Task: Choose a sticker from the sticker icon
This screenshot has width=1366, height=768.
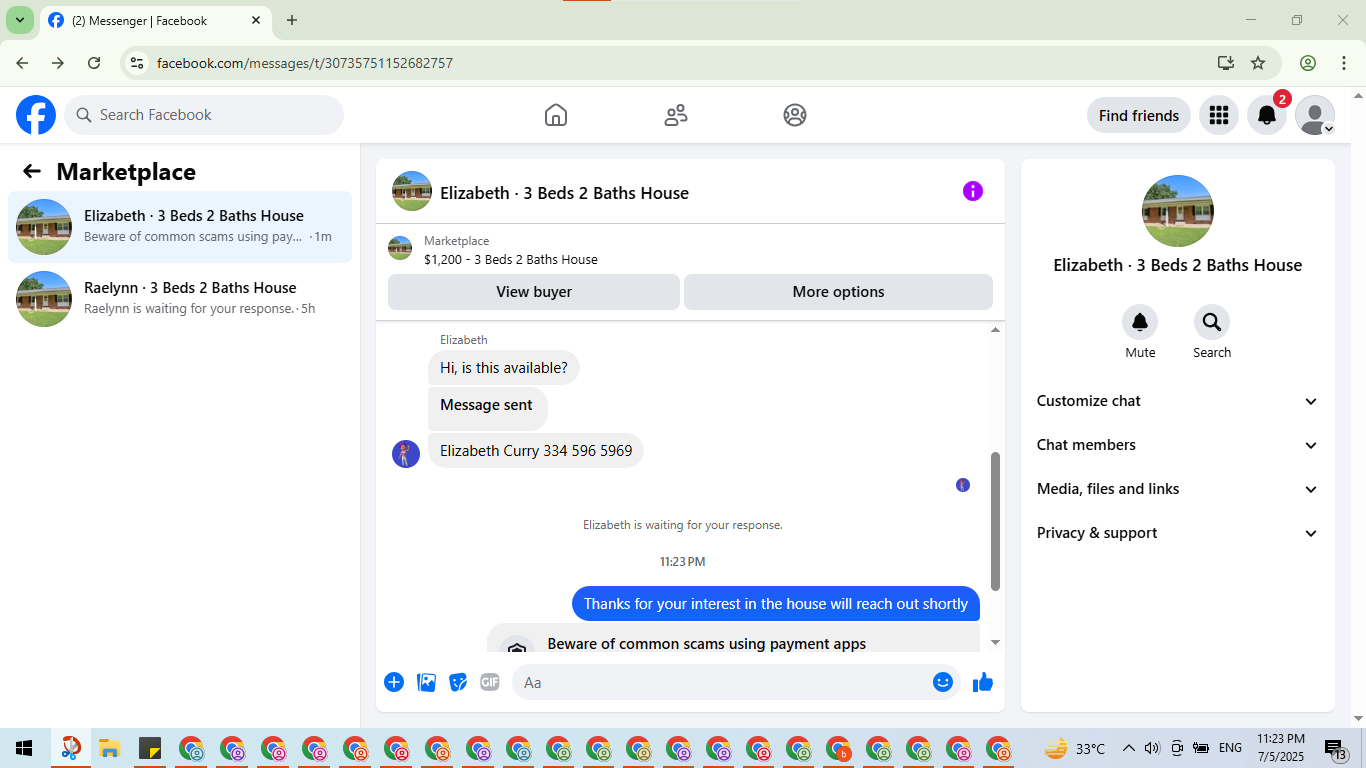Action: click(x=458, y=682)
